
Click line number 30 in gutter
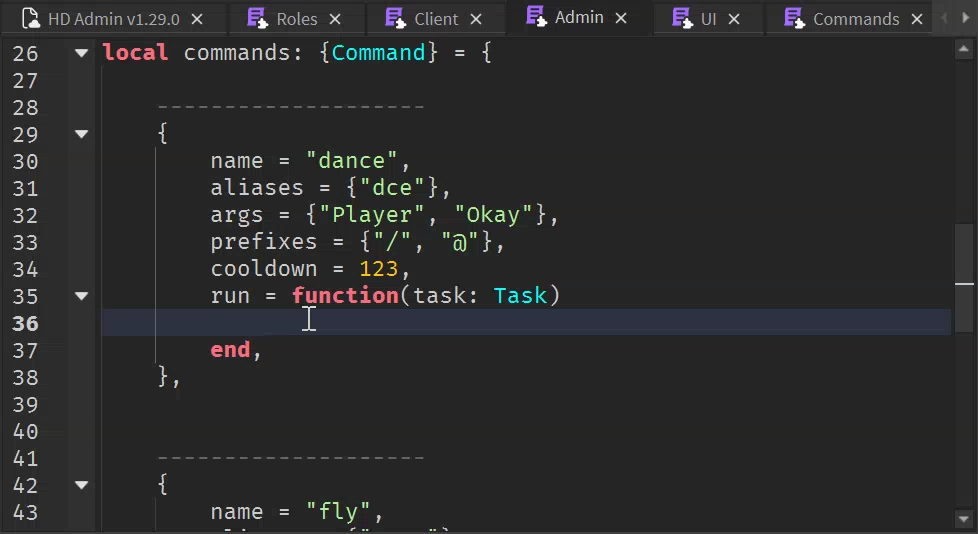tap(25, 162)
